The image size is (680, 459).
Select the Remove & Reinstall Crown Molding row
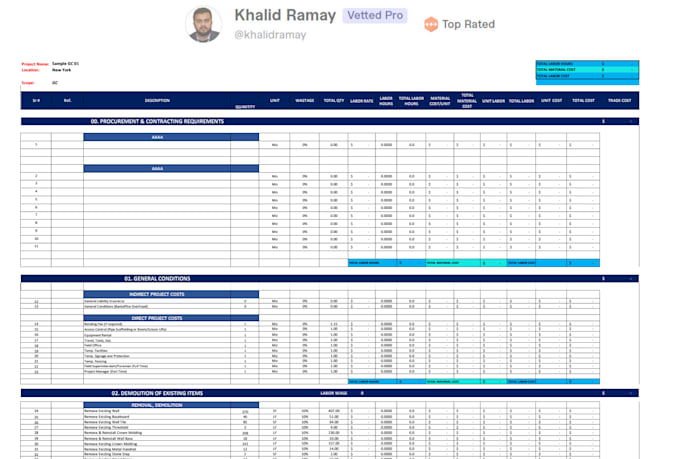pyautogui.click(x=113, y=433)
